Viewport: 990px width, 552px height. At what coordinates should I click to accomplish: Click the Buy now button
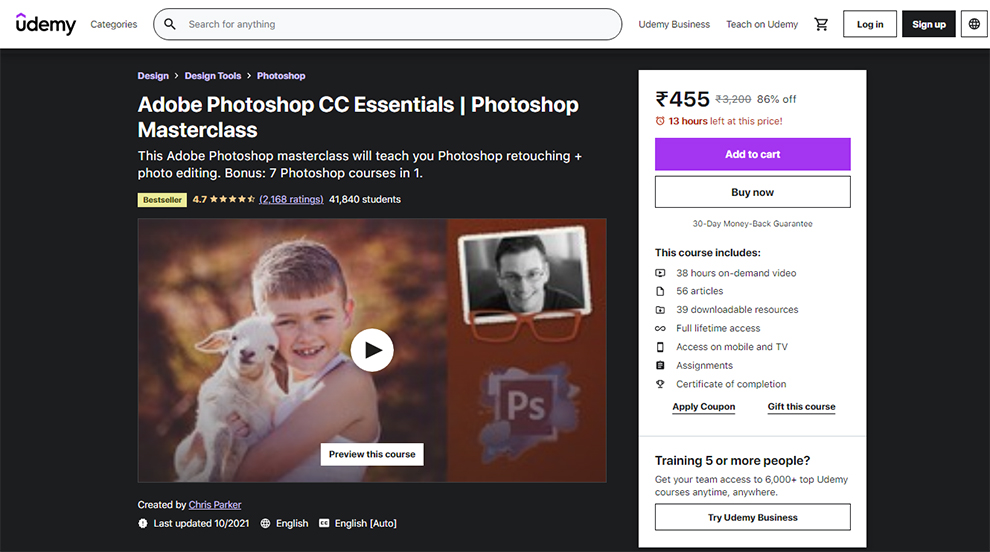pos(753,192)
